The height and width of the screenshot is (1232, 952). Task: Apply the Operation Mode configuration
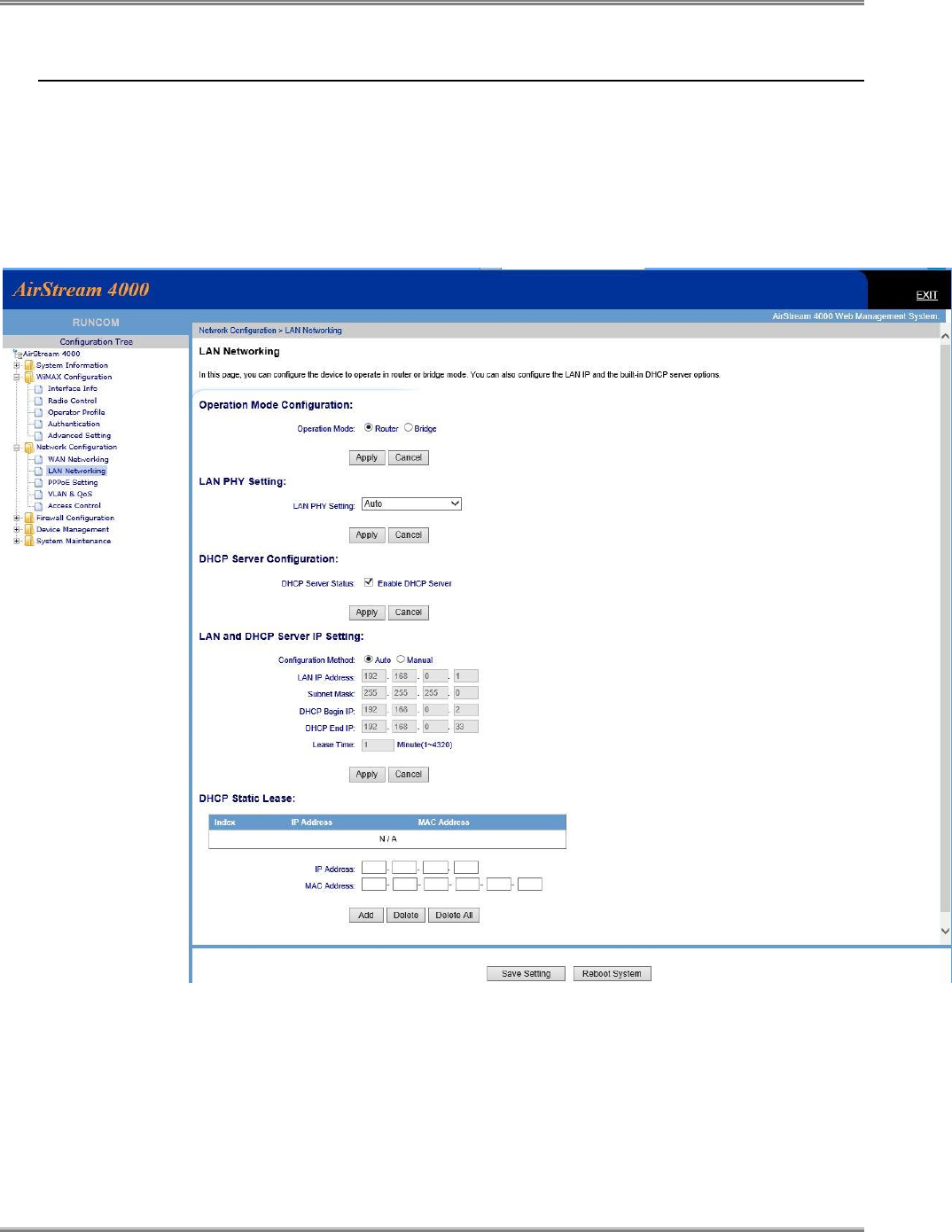click(x=367, y=457)
